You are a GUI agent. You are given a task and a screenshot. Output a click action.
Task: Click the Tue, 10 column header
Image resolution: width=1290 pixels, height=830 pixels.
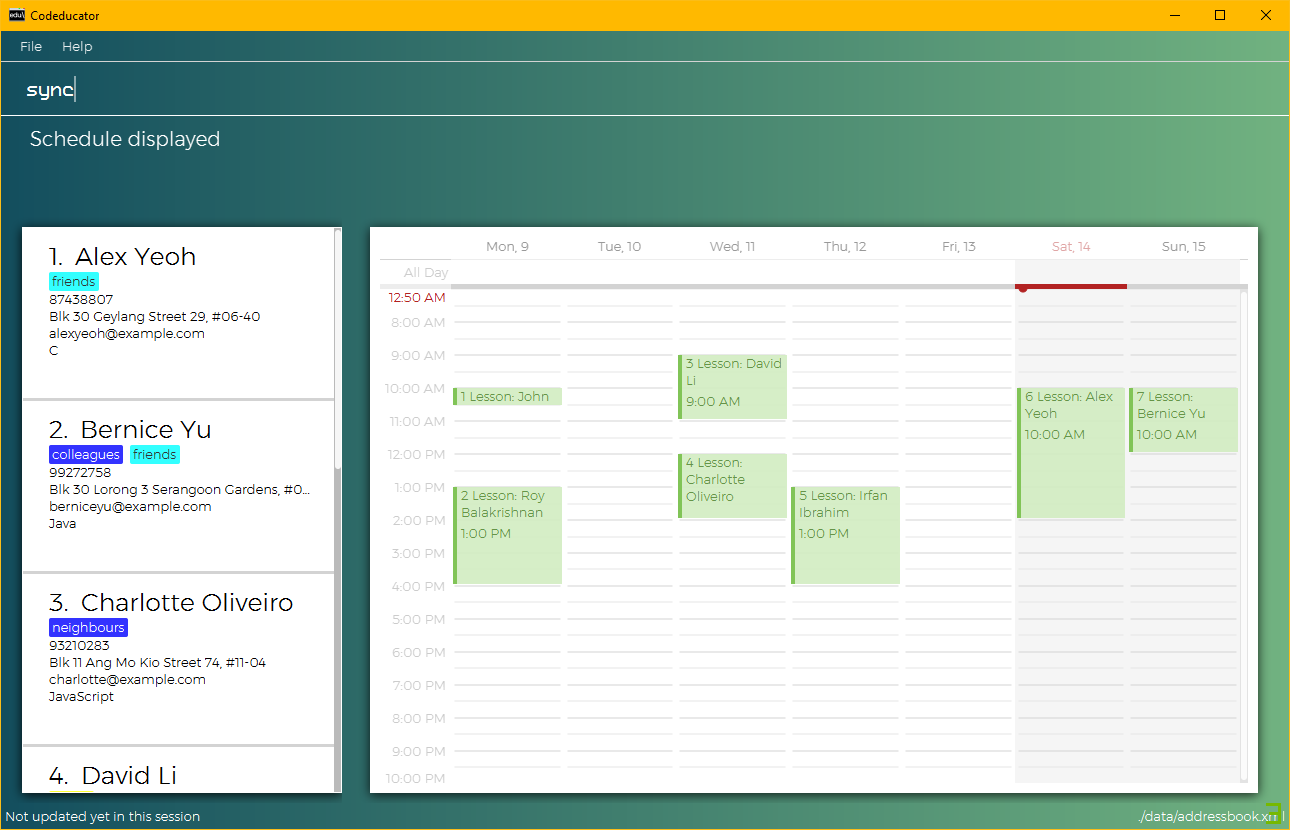point(619,246)
